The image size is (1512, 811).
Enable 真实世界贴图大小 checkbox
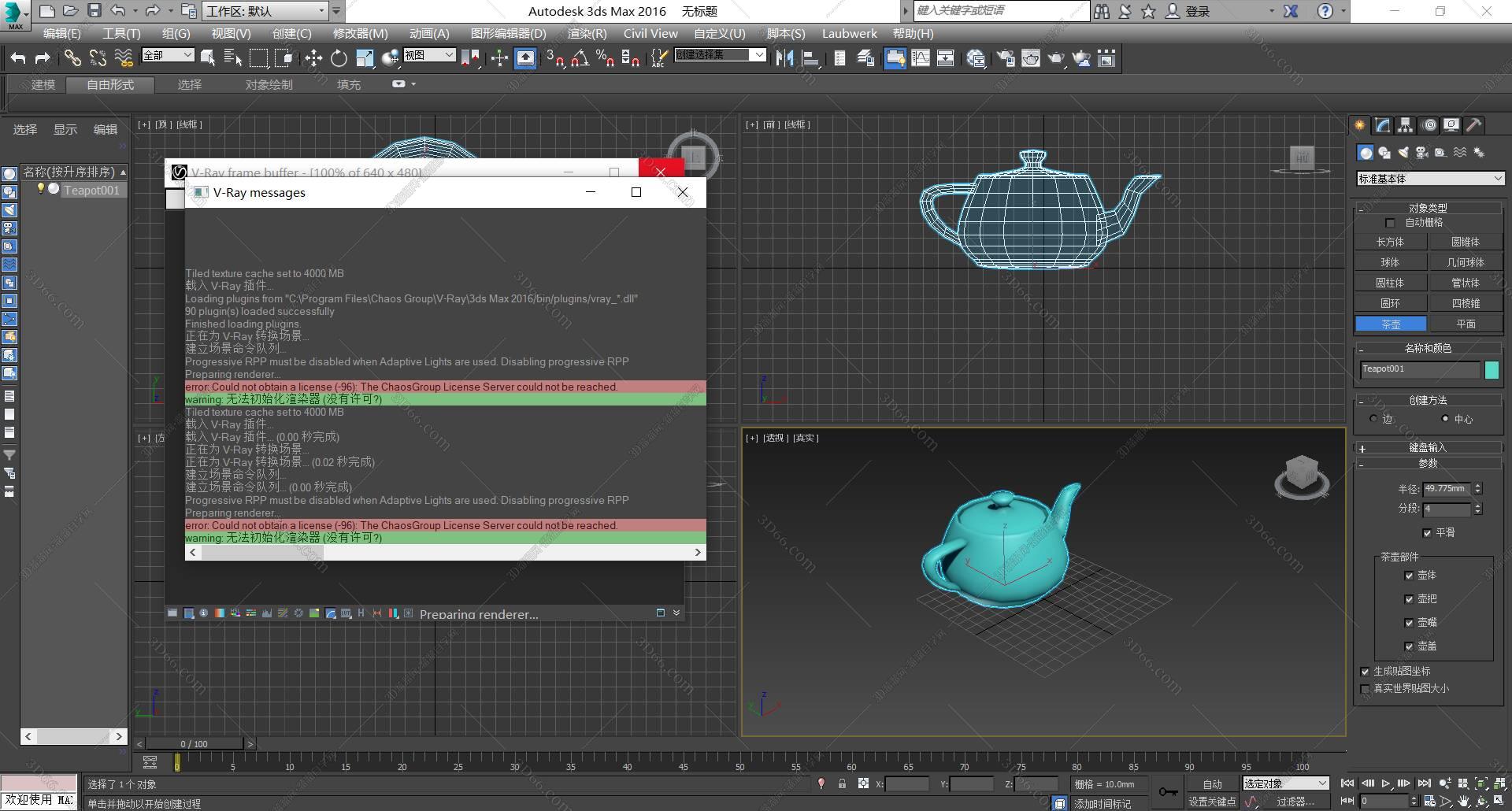[x=1365, y=689]
